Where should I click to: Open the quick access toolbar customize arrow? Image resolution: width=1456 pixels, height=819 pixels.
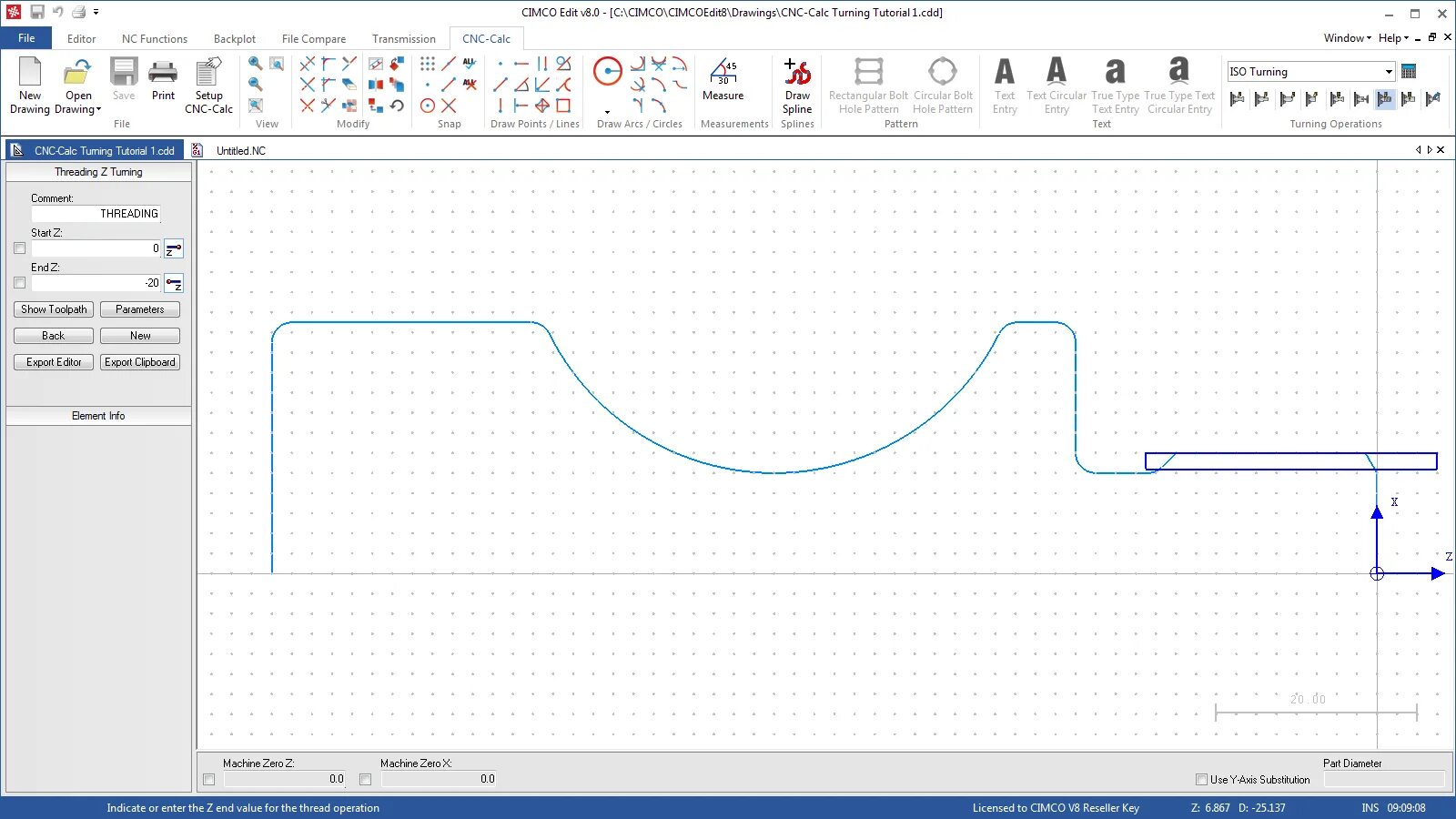(96, 12)
